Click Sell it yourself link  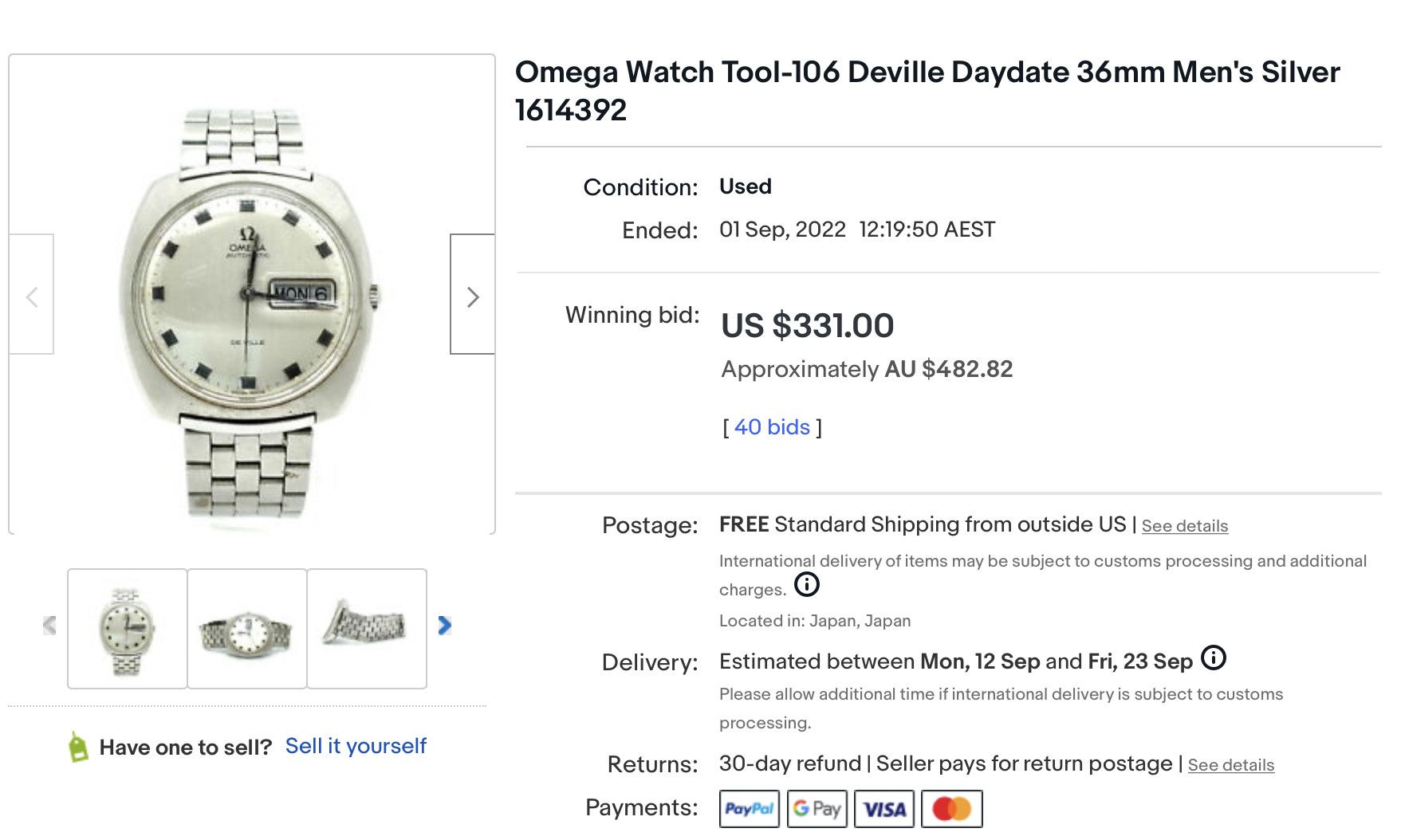[x=356, y=746]
